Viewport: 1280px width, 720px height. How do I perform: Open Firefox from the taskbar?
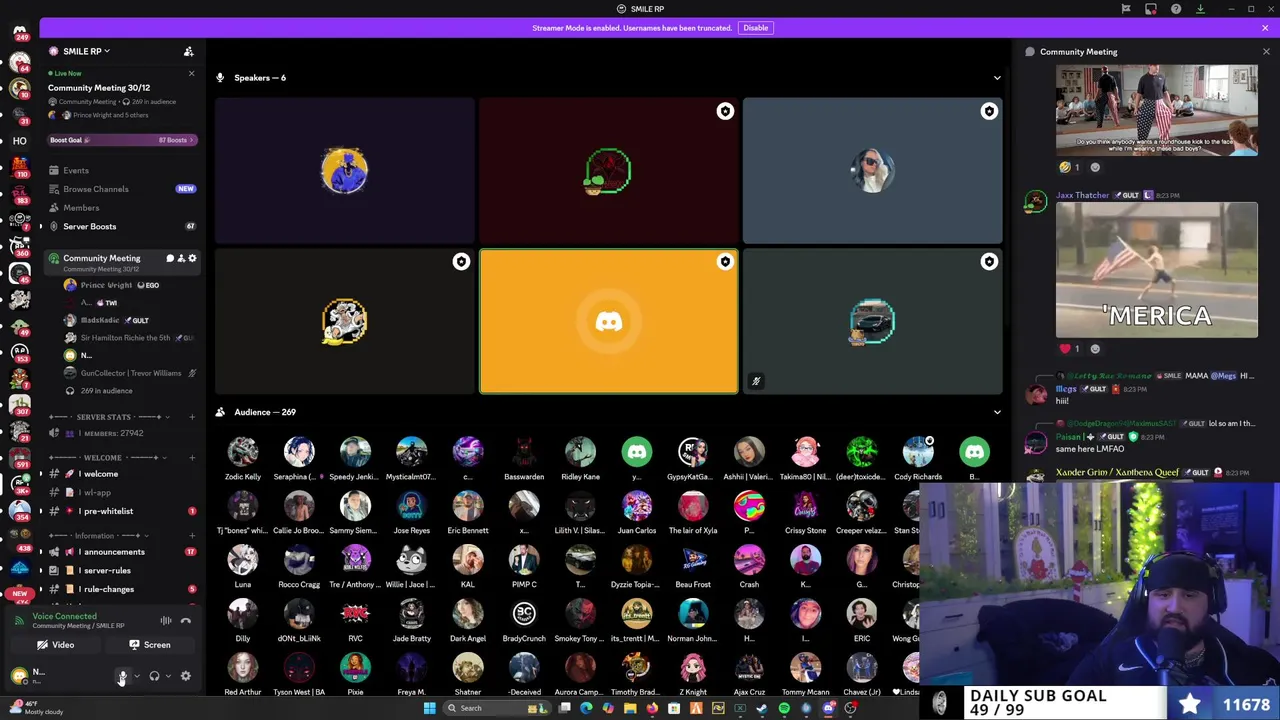pyautogui.click(x=652, y=708)
